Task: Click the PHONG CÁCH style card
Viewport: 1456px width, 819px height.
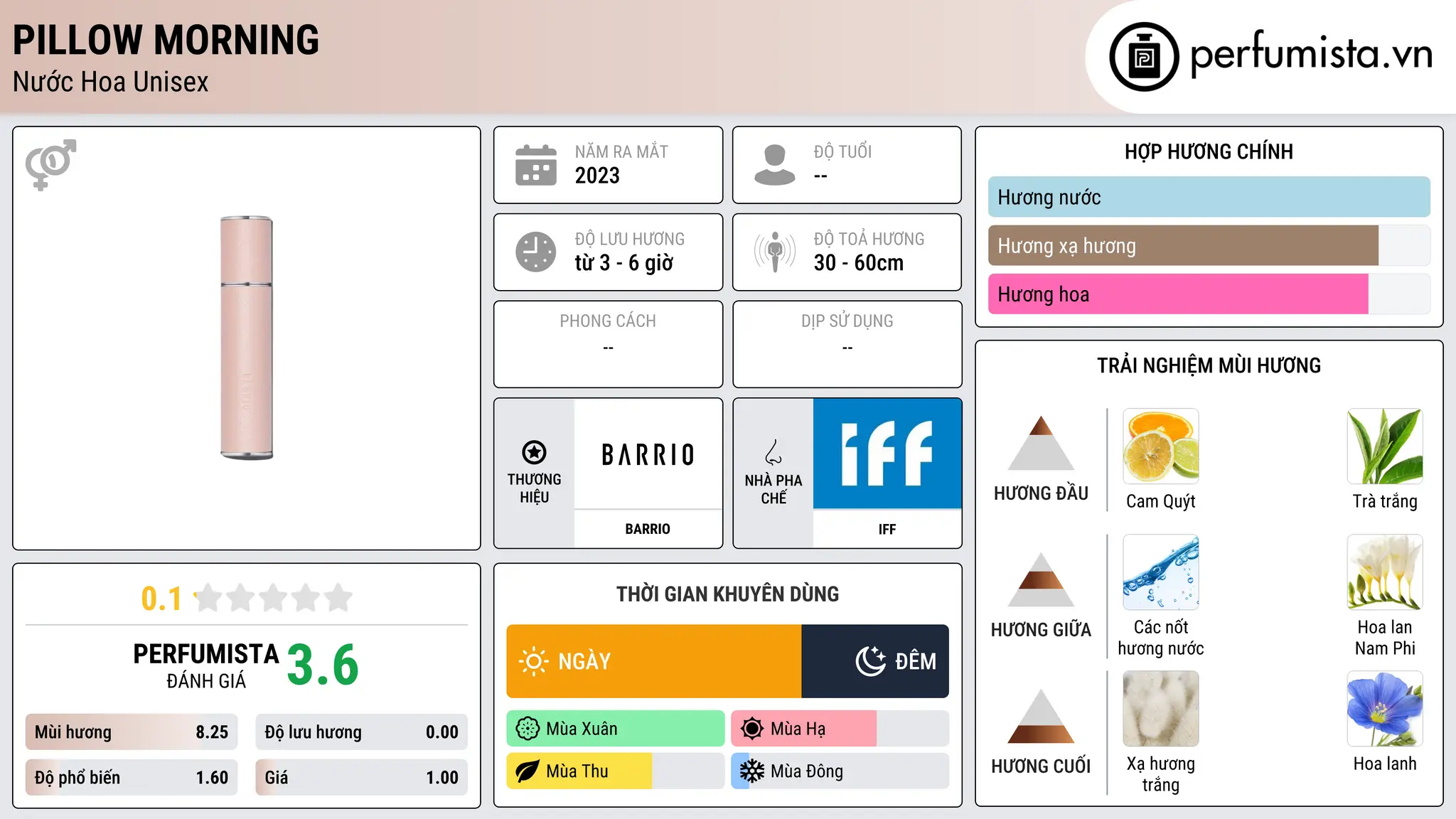Action: 608,344
